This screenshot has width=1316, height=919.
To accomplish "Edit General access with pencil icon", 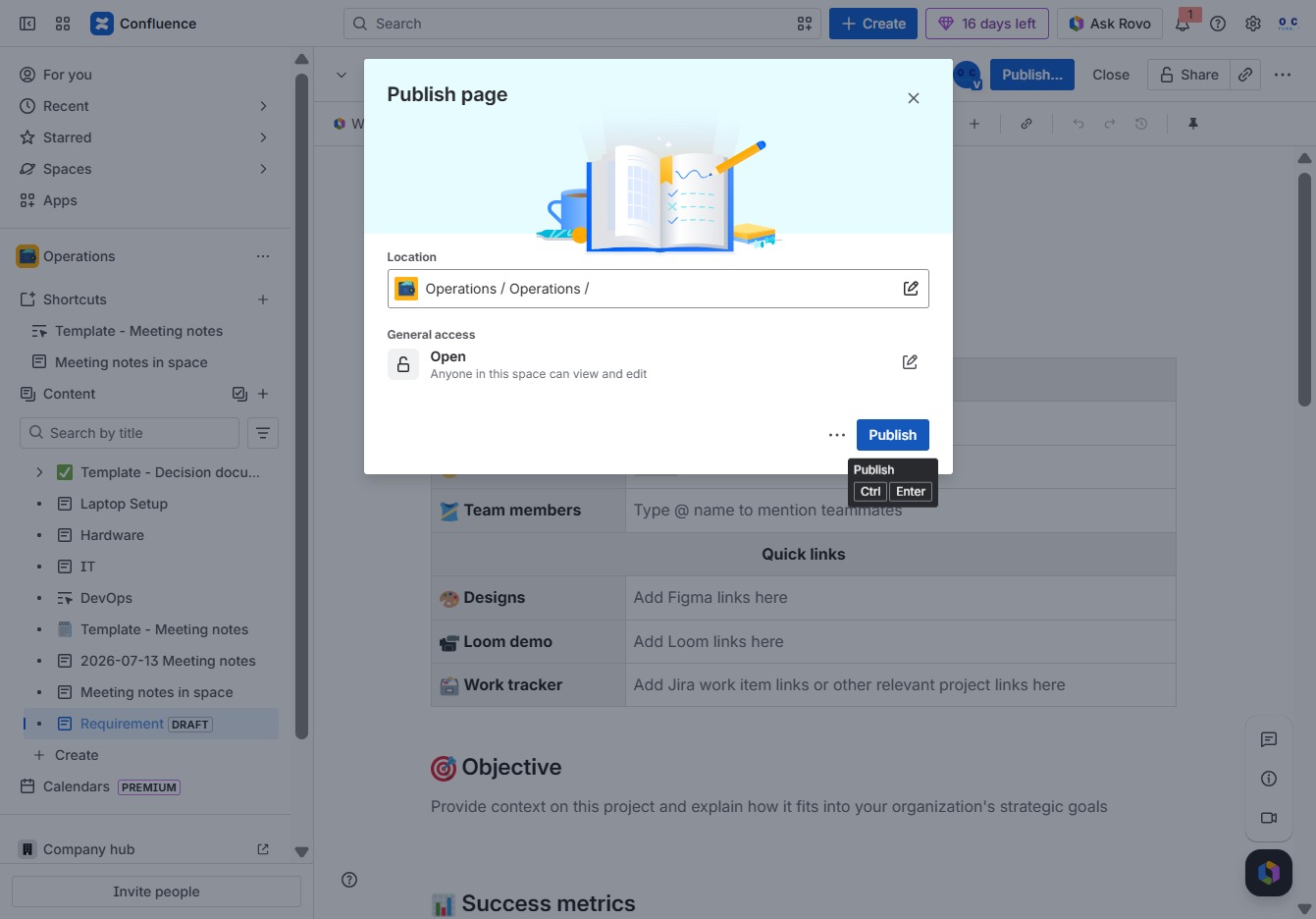I will (x=910, y=362).
